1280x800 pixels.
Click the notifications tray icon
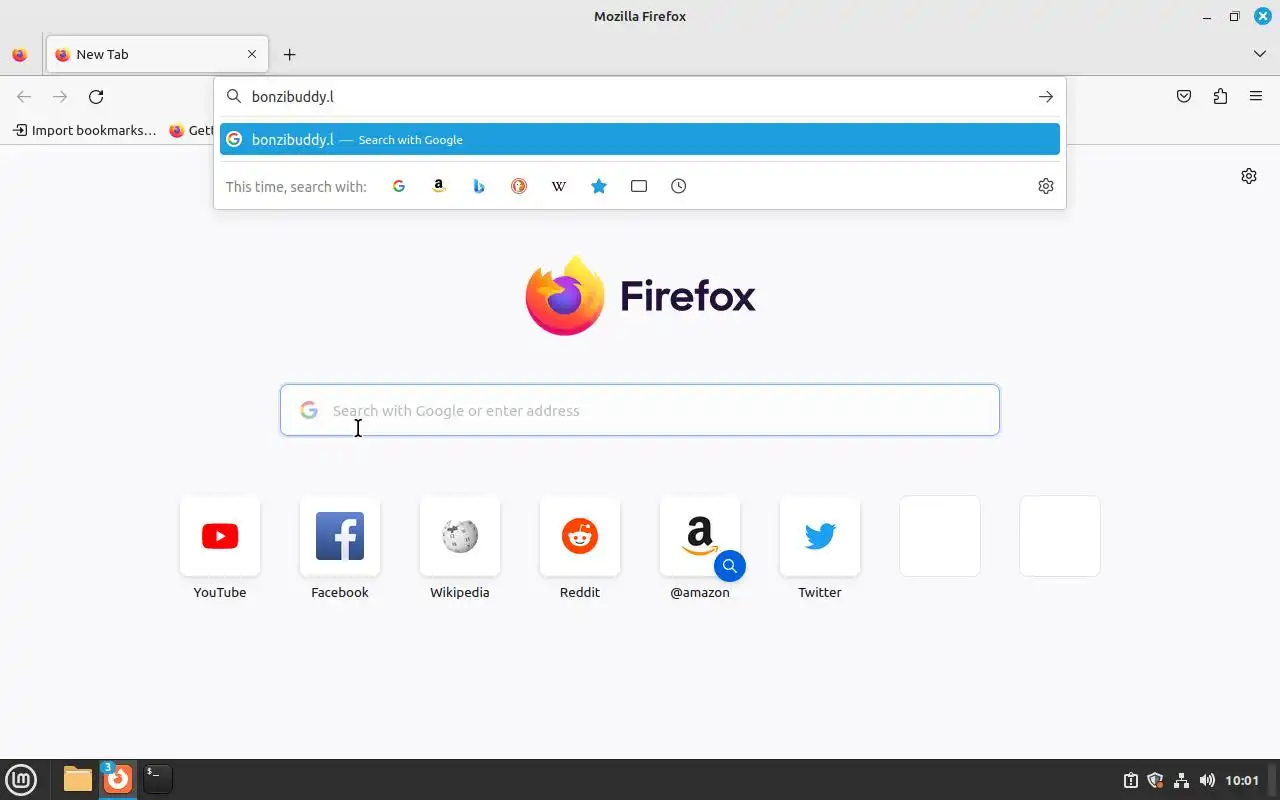point(1130,780)
